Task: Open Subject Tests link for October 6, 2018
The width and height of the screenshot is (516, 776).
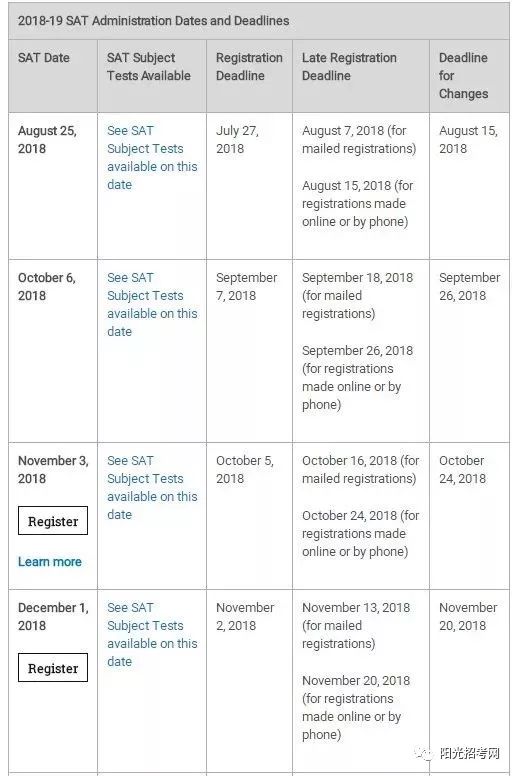Action: 152,304
